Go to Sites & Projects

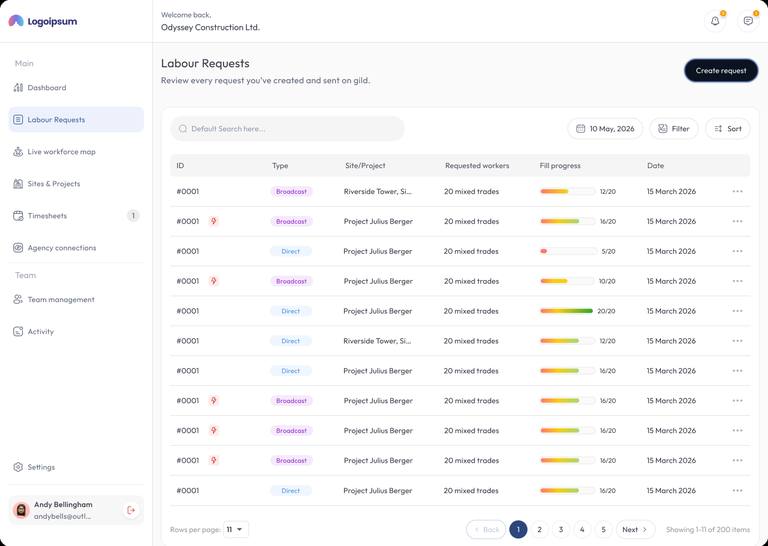tap(47, 184)
